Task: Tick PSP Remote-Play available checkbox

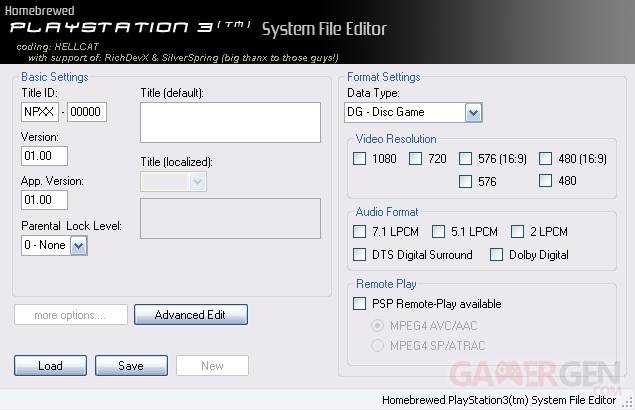Action: [x=359, y=304]
